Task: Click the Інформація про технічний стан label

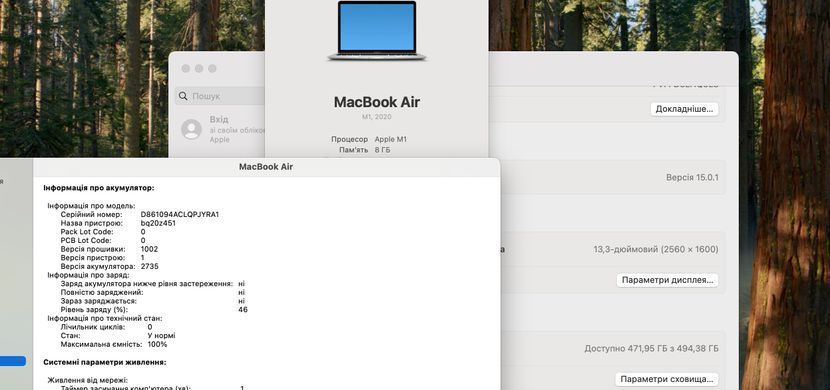Action: click(105, 319)
